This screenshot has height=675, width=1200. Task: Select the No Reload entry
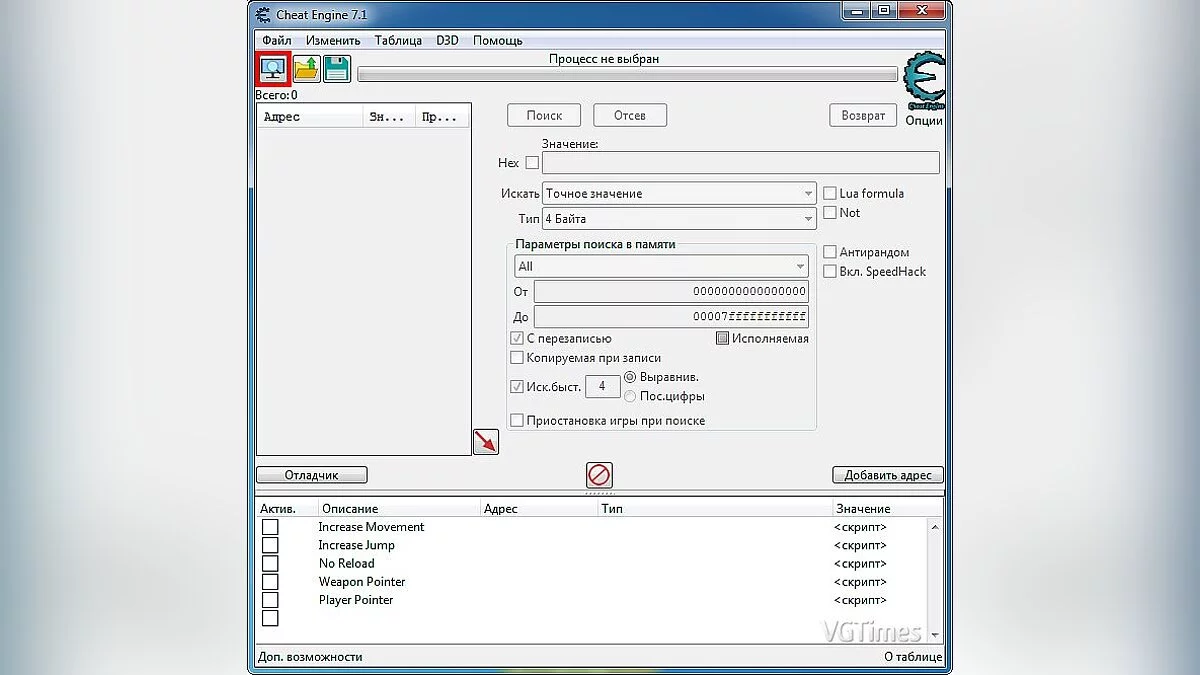coord(347,563)
